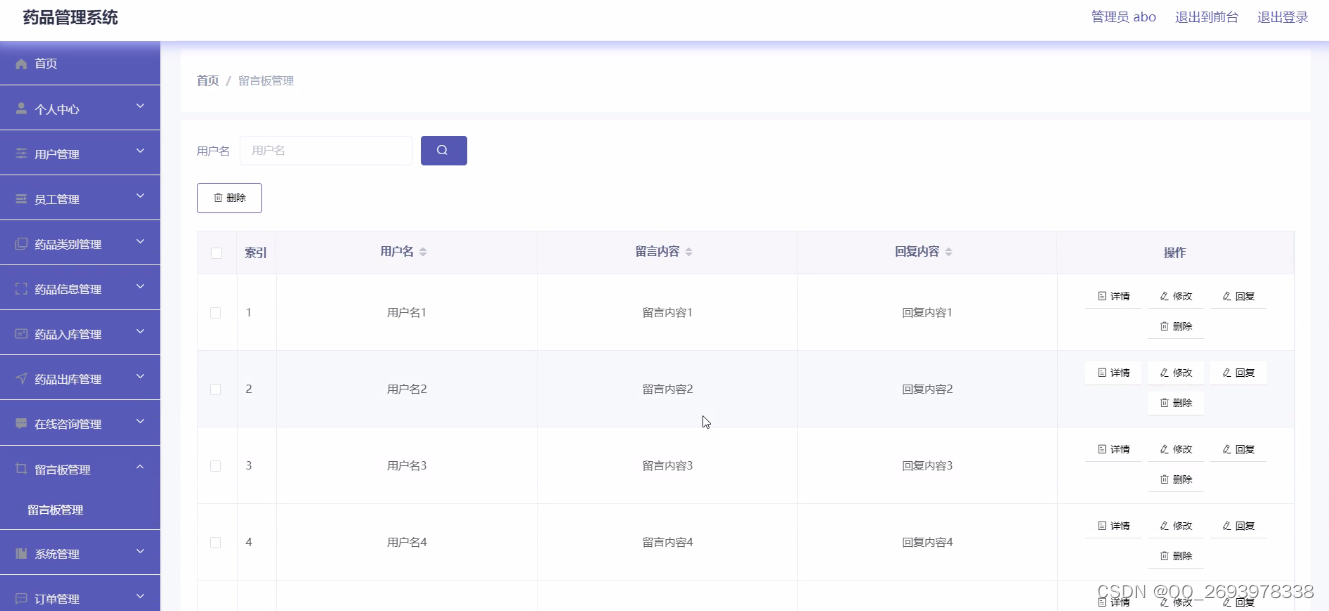Click inside the 用户名 search input field
This screenshot has width=1329, height=611.
[325, 149]
